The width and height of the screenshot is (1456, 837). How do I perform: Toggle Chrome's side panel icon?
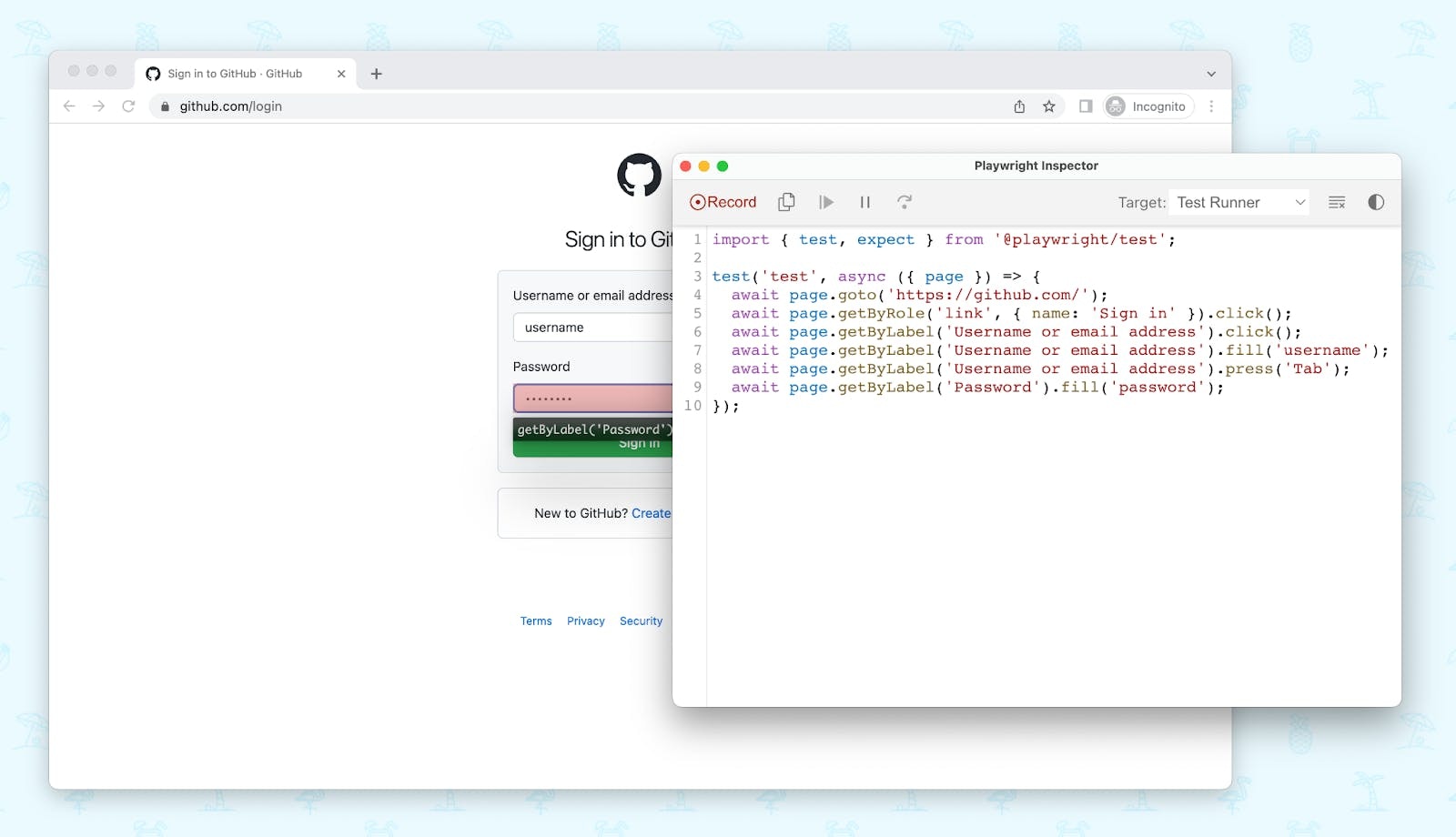click(x=1085, y=106)
